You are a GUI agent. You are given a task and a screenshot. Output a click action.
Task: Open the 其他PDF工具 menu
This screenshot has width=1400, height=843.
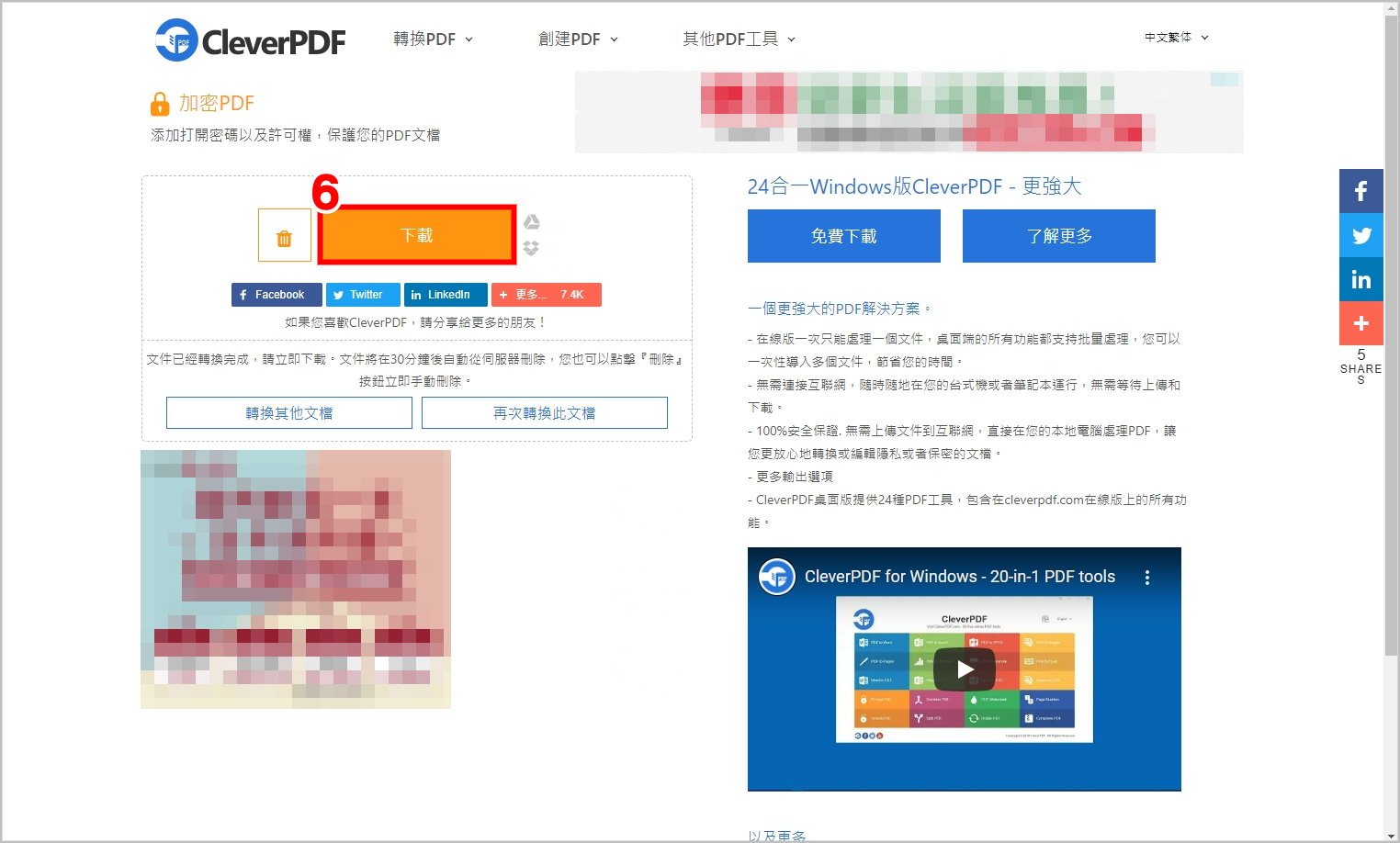tap(739, 39)
